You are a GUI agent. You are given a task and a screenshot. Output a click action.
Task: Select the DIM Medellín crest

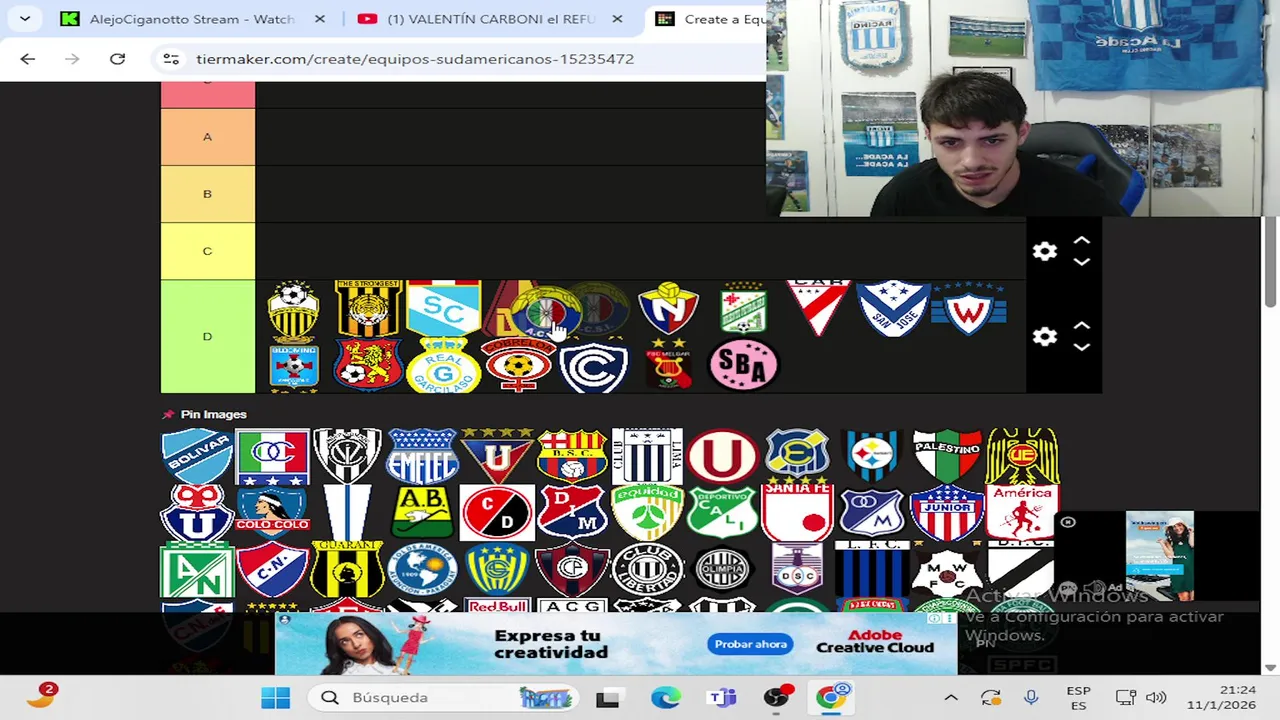click(572, 513)
